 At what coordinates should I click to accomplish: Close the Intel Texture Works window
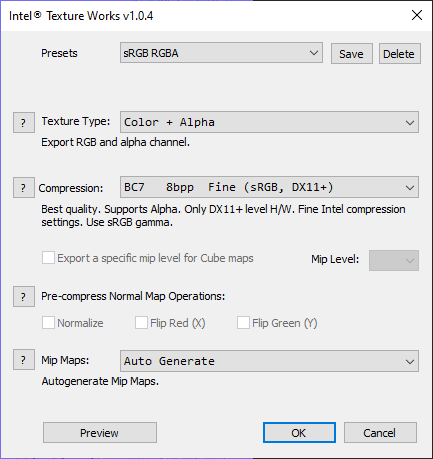tap(417, 15)
